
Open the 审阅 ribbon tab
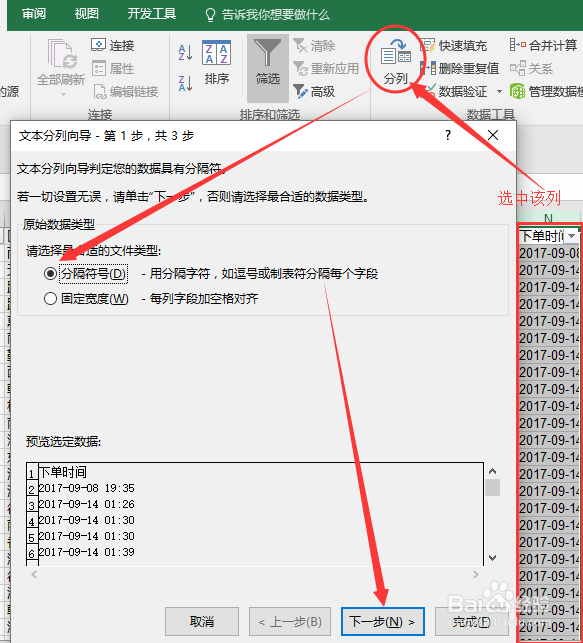click(34, 14)
